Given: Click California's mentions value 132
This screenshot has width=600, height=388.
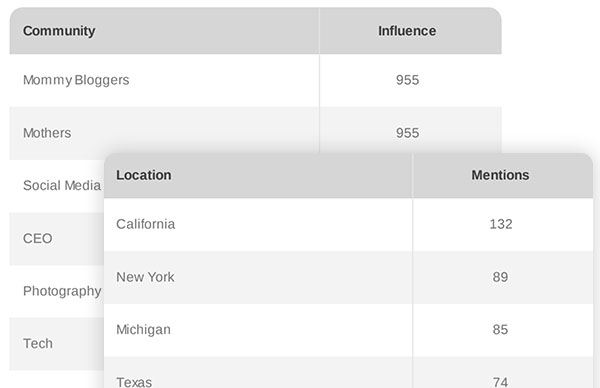Looking at the screenshot, I should tap(501, 224).
